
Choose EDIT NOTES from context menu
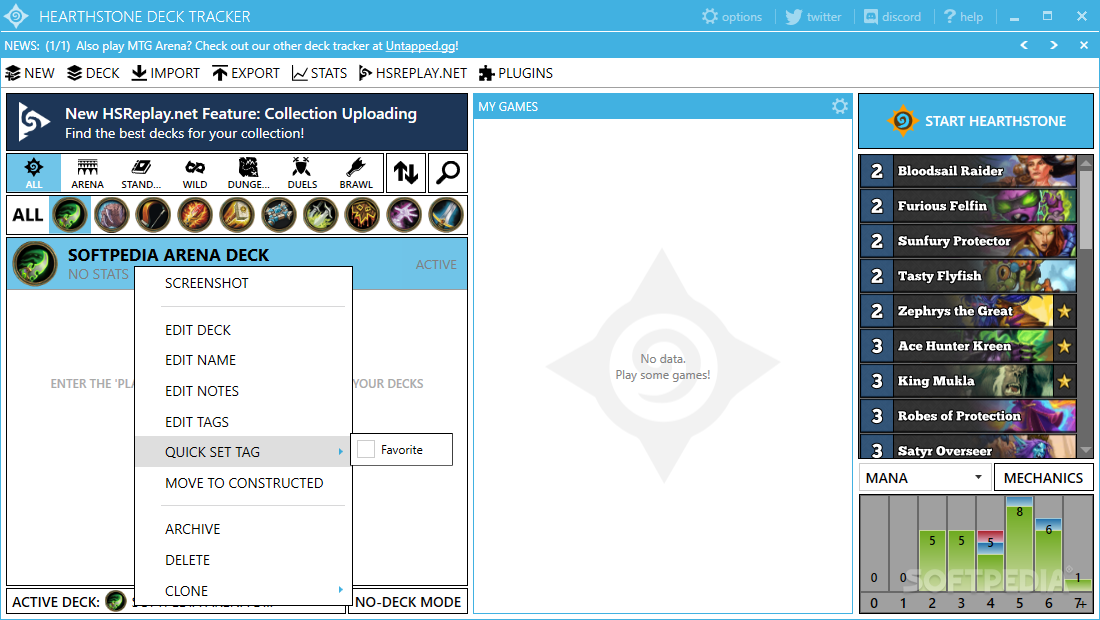pyautogui.click(x=243, y=391)
